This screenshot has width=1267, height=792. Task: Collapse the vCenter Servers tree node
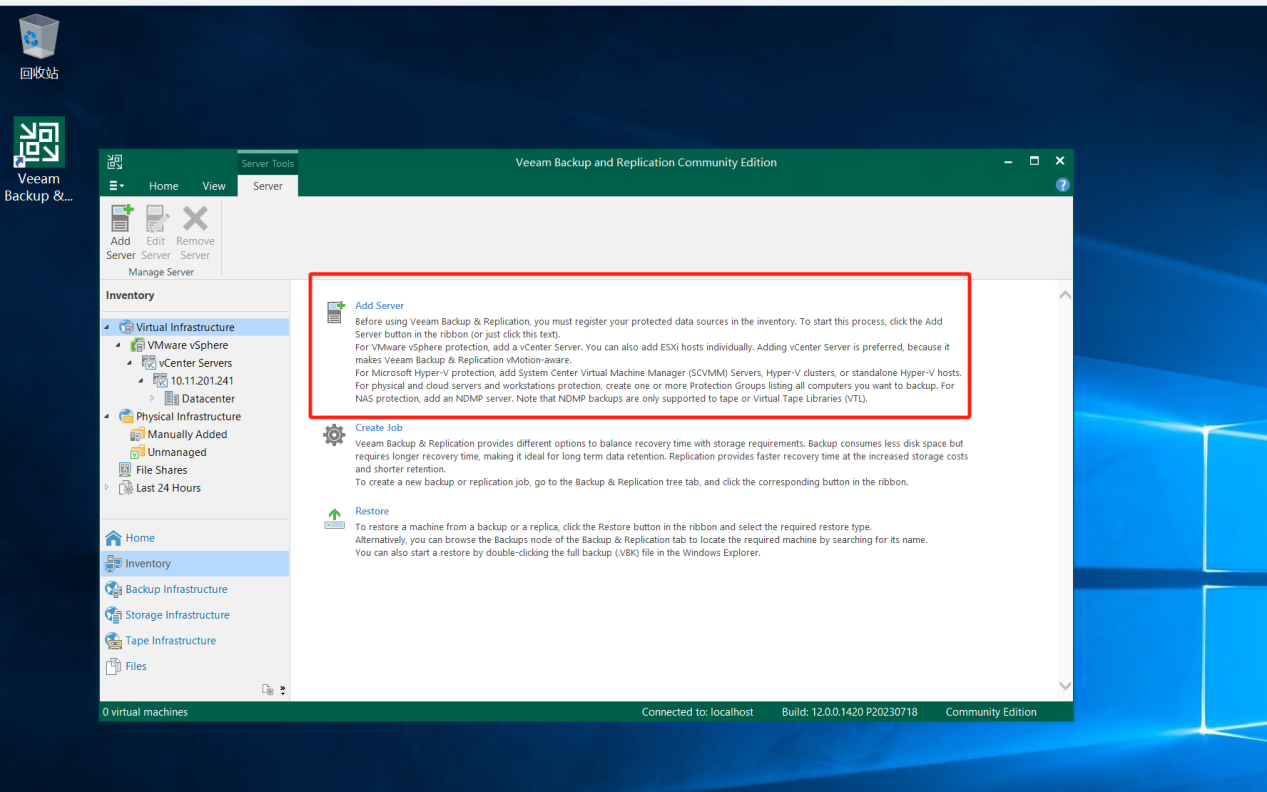[x=130, y=363]
